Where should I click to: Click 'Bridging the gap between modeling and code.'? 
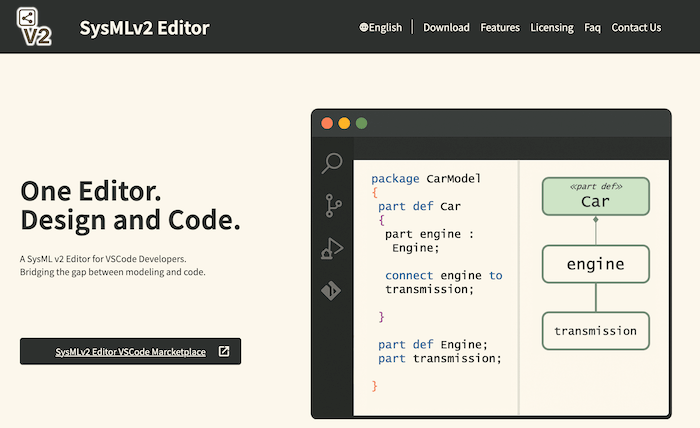[x=112, y=272]
